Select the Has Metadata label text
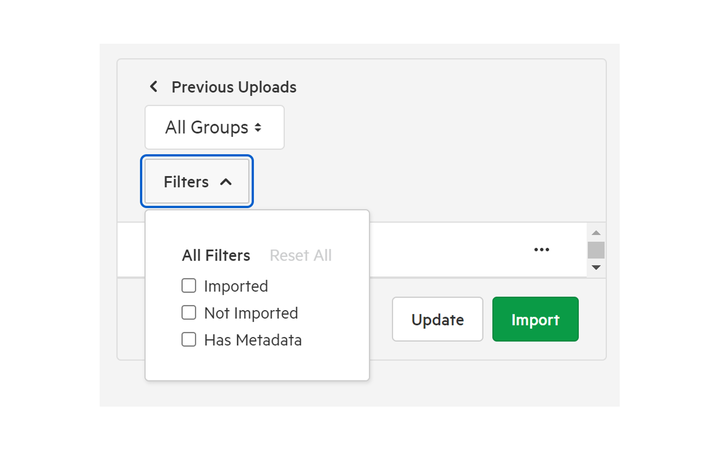Screen dimensions: 720x451 pos(253,340)
